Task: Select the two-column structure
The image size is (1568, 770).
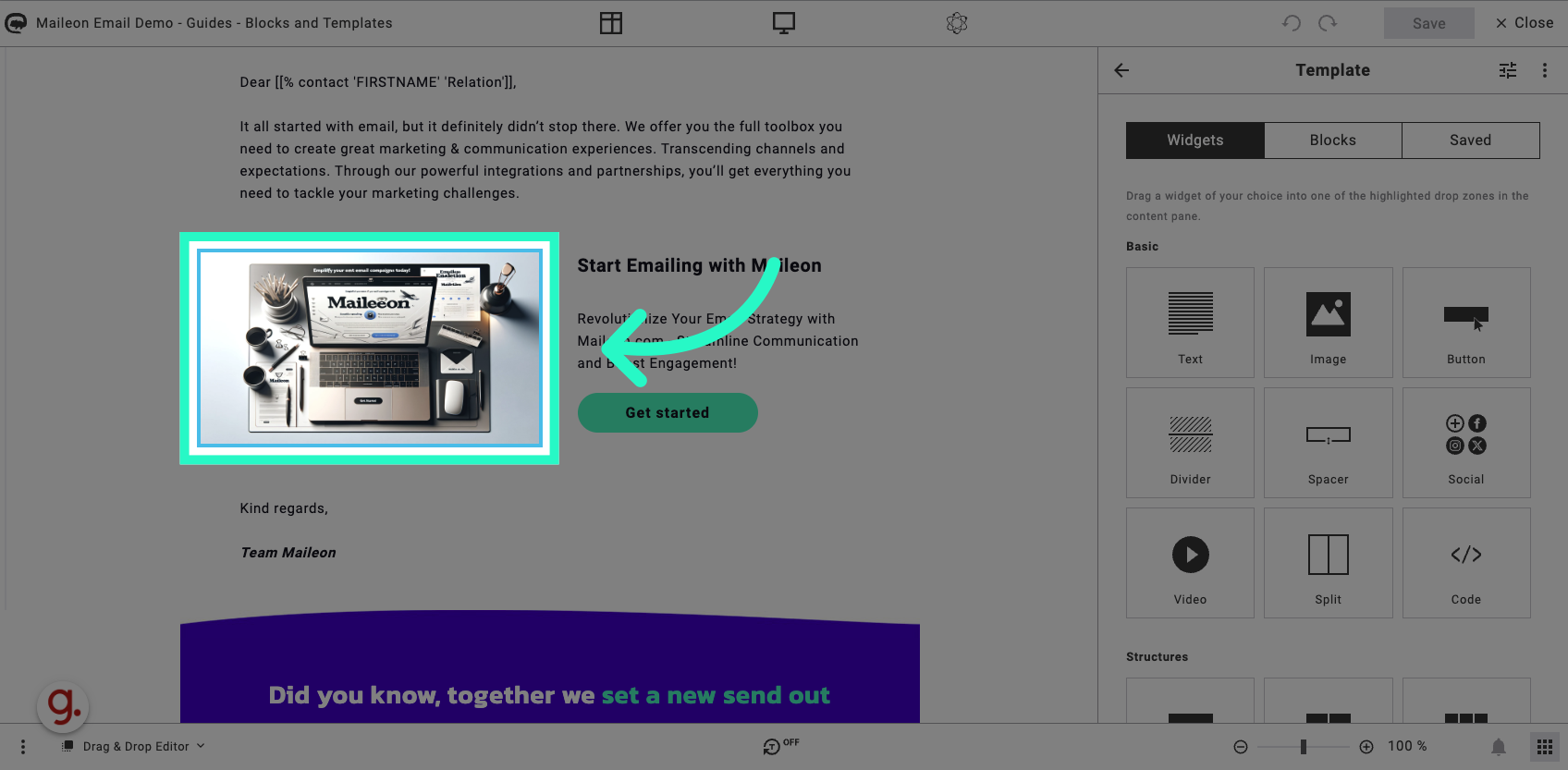Action: click(x=1328, y=703)
